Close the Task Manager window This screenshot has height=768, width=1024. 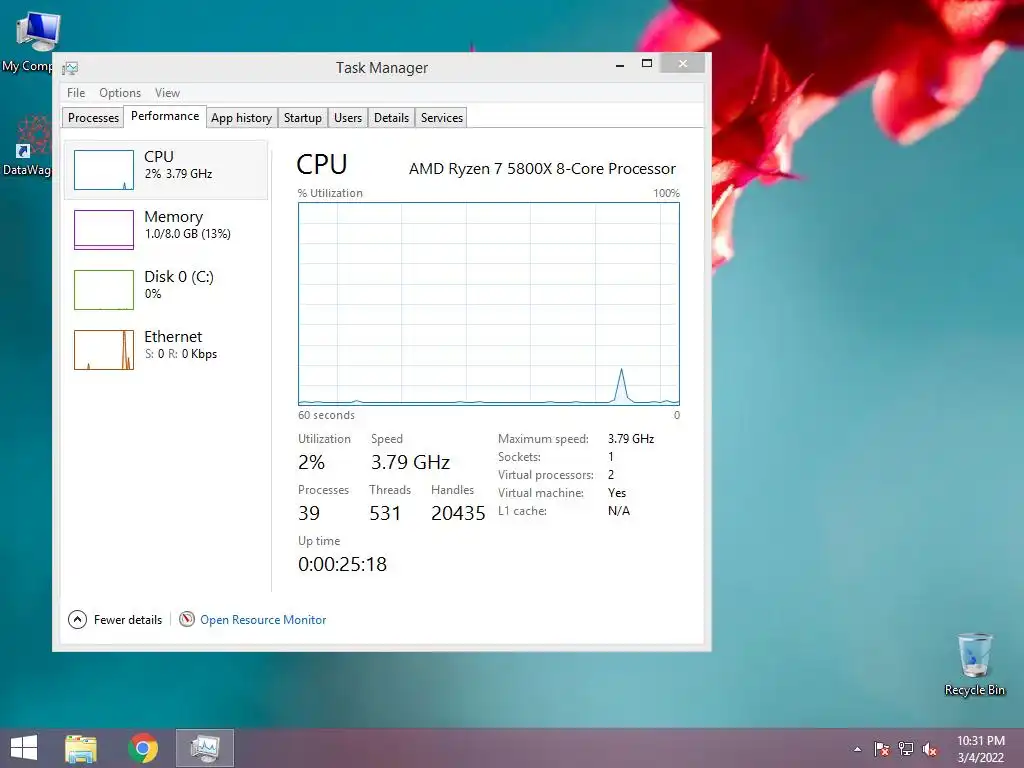[682, 63]
